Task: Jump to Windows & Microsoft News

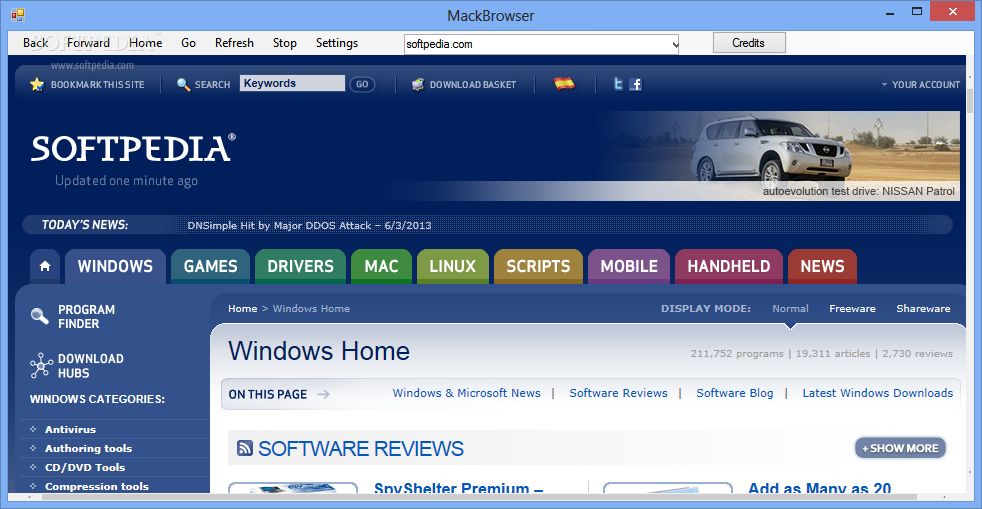Action: click(467, 393)
